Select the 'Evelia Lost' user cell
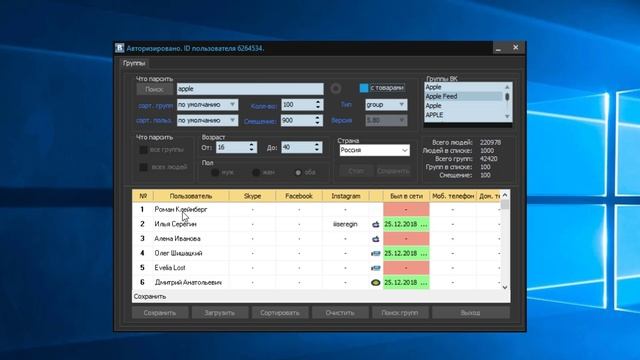Screen dimensions: 640x360 tap(191, 268)
